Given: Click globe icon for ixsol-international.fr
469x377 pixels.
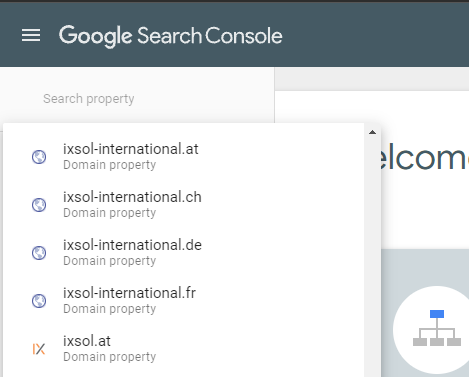Looking at the screenshot, I should coord(39,301).
